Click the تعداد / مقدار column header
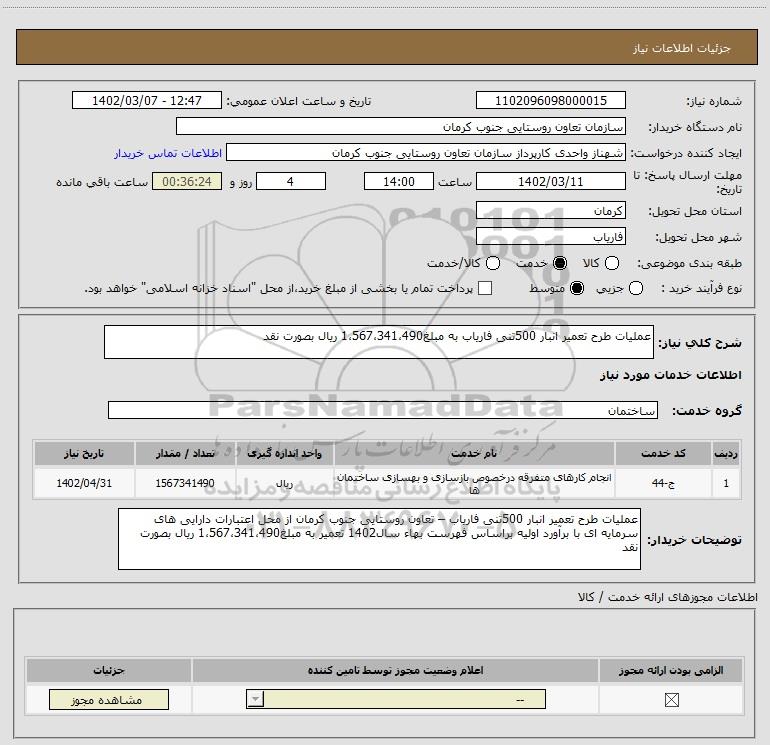770x745 pixels. coord(185,453)
